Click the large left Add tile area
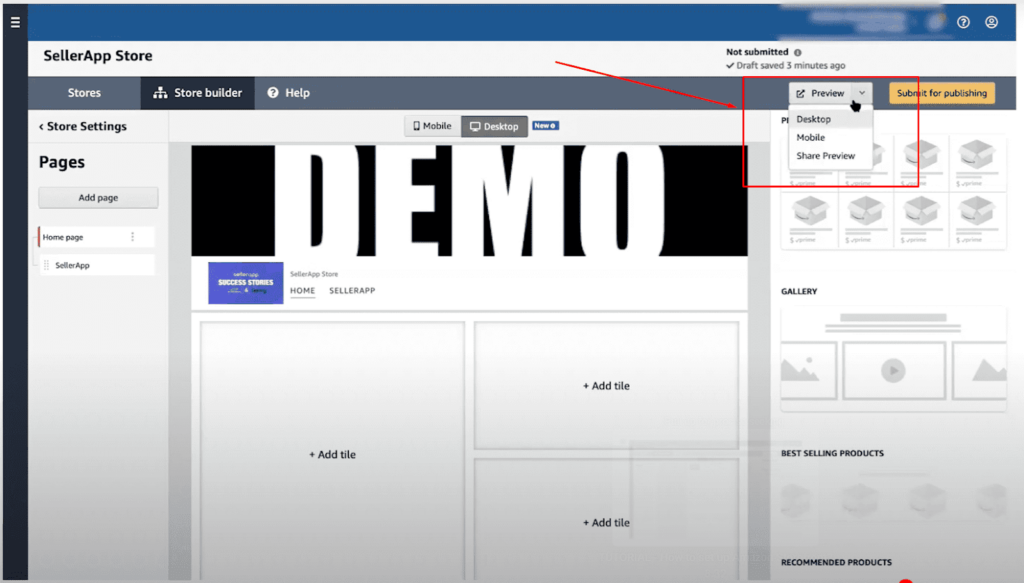 coord(332,454)
